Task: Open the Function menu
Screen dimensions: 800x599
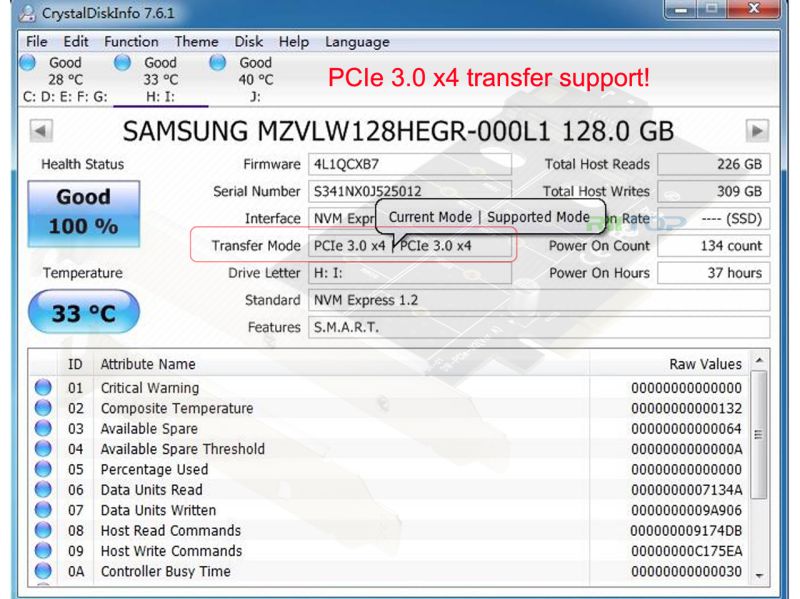Action: click(x=130, y=41)
